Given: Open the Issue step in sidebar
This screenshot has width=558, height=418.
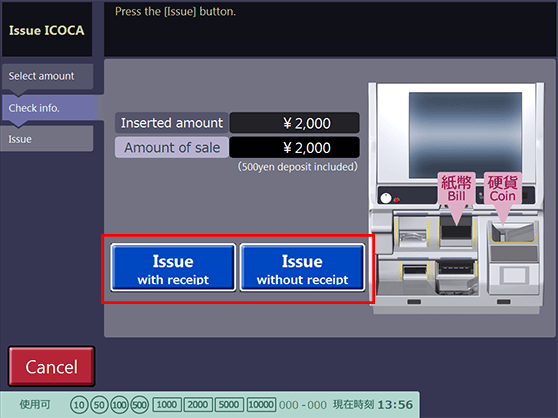Looking at the screenshot, I should (47, 139).
